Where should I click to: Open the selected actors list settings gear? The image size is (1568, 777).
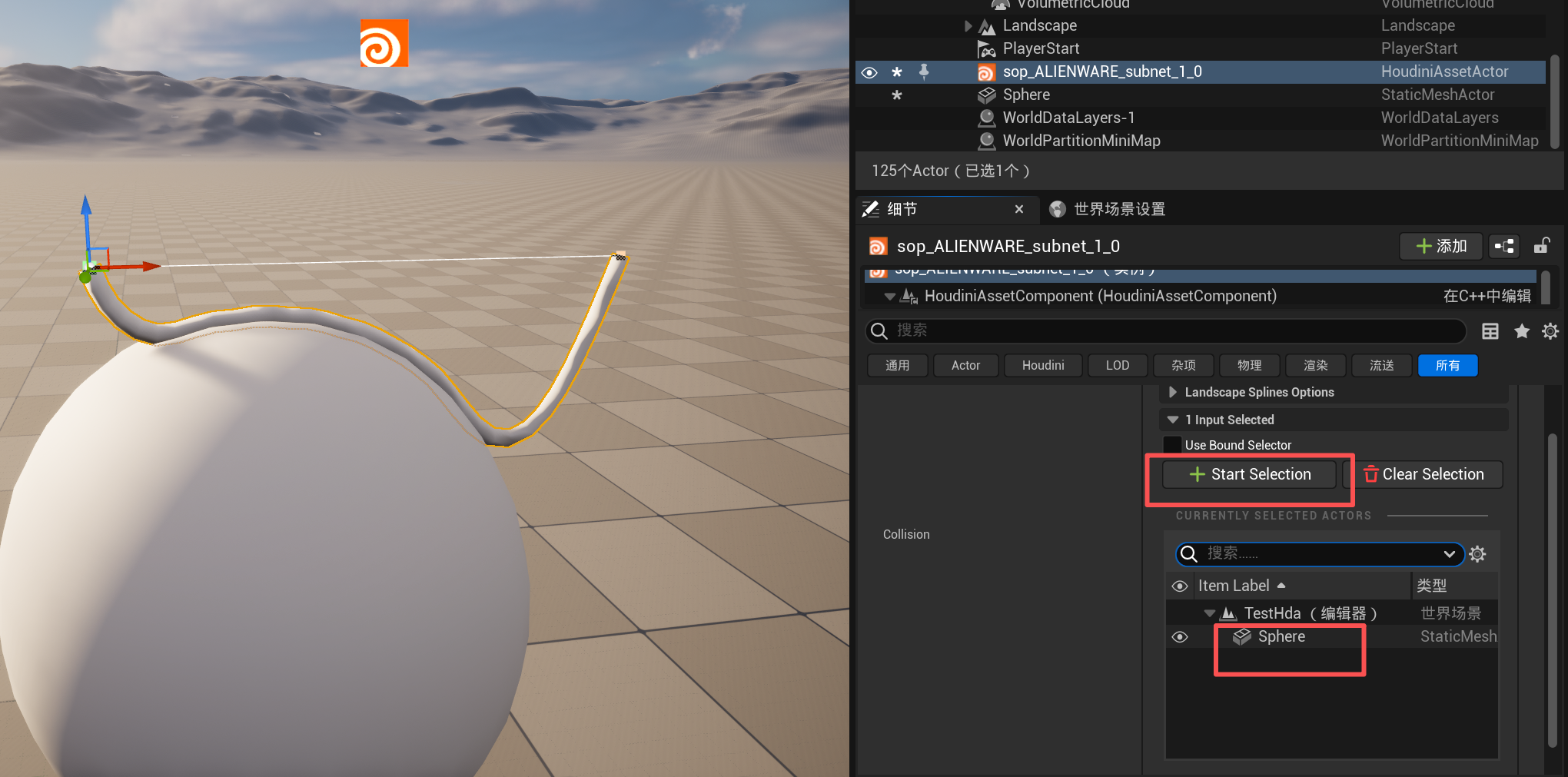click(x=1478, y=554)
